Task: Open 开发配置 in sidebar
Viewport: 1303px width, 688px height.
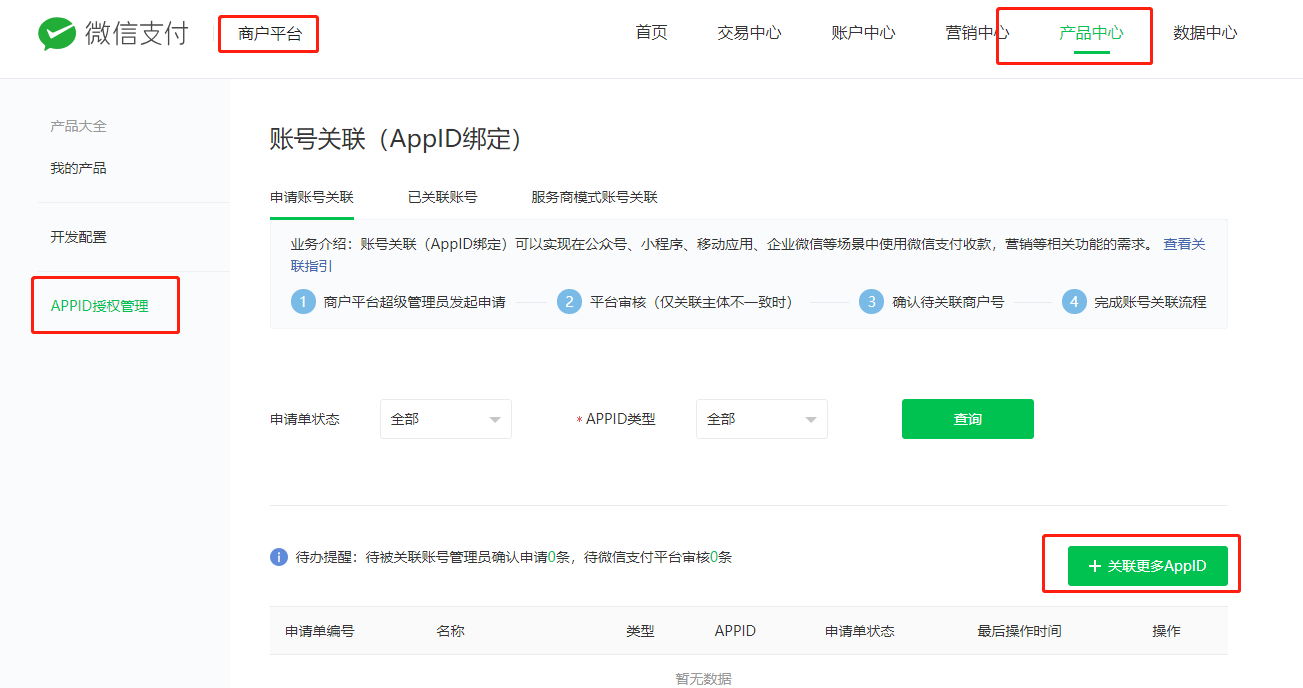Action: coord(78,237)
